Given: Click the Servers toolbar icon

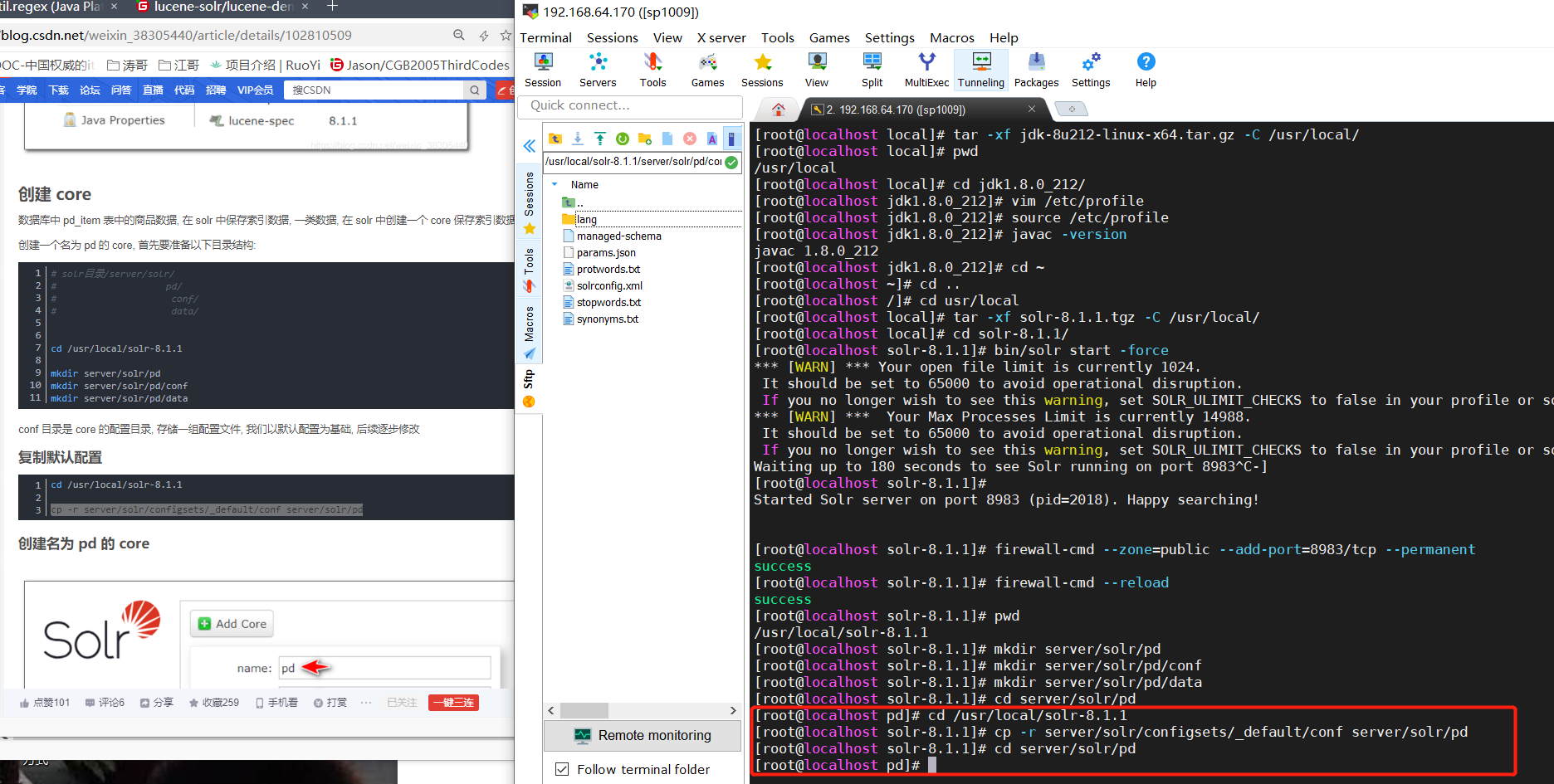Looking at the screenshot, I should pyautogui.click(x=598, y=70).
